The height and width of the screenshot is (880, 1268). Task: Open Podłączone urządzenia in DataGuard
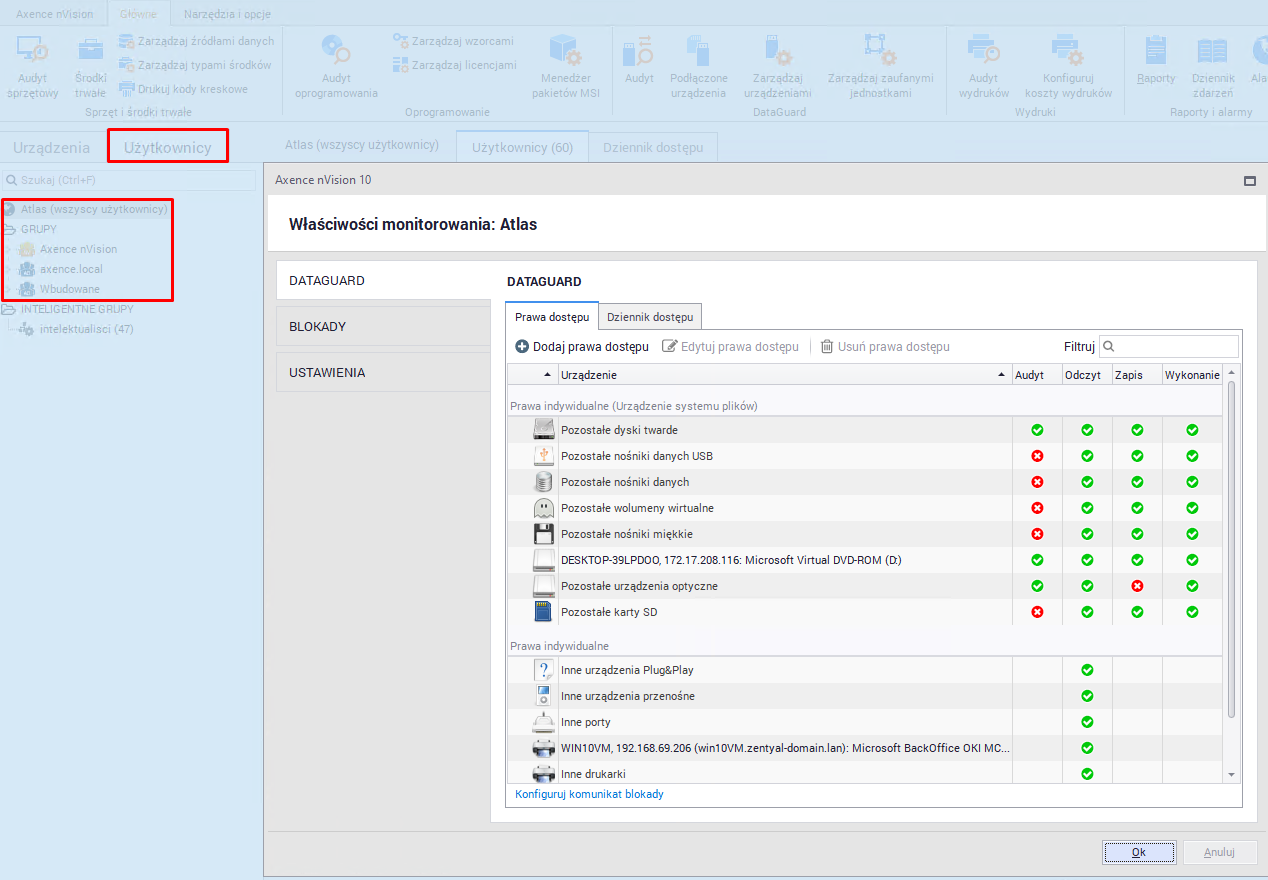tap(698, 50)
